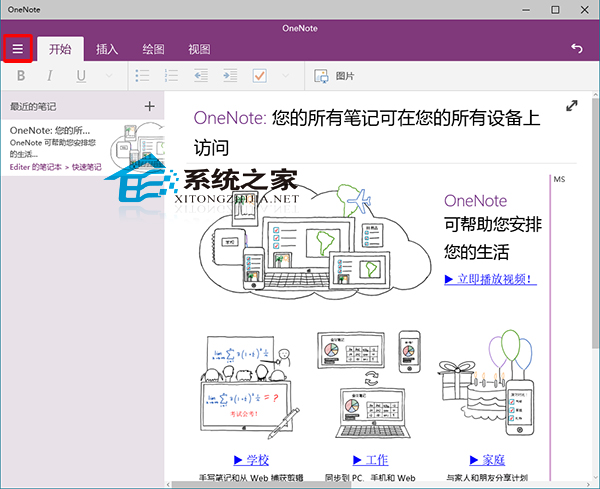Click the horizontal scrollbar
The height and width of the screenshot is (489, 600).
(x=260, y=484)
